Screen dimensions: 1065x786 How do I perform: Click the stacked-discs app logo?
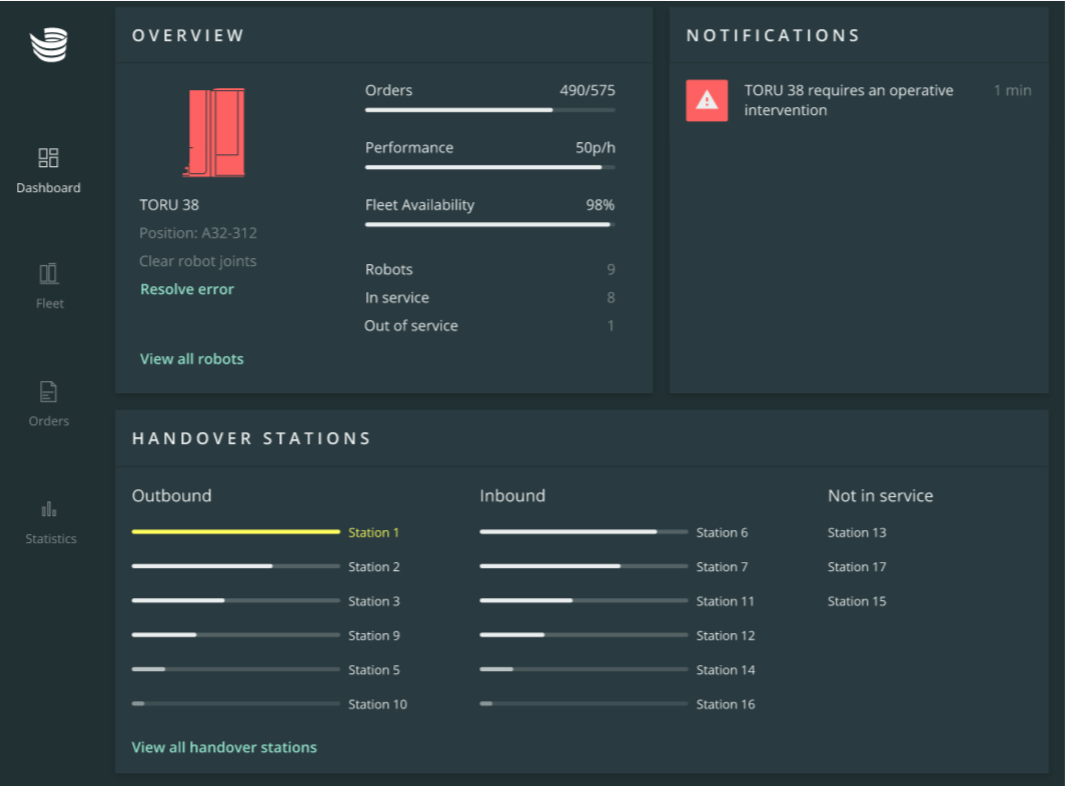(x=48, y=46)
